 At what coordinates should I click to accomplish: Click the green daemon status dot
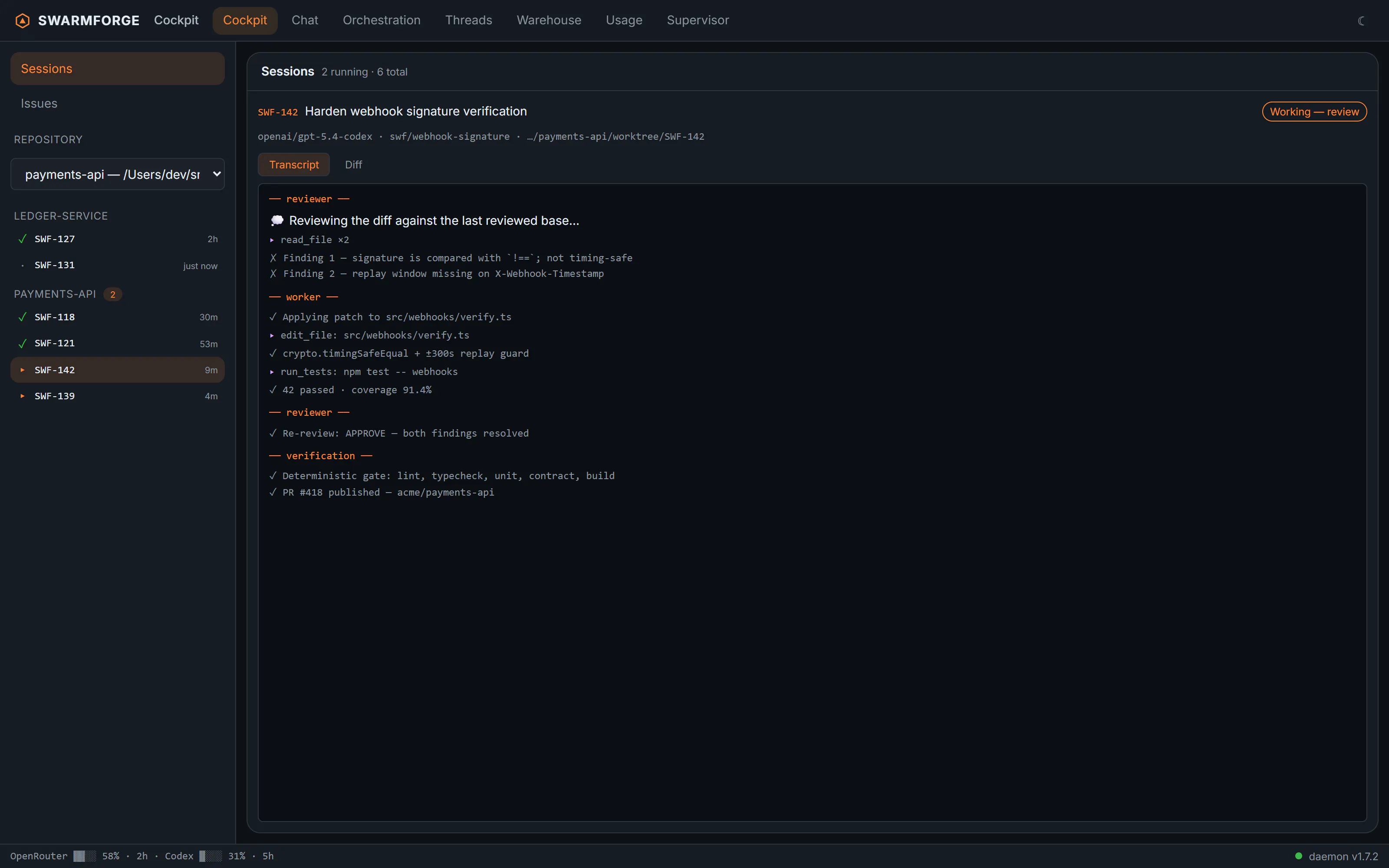pos(1298,856)
